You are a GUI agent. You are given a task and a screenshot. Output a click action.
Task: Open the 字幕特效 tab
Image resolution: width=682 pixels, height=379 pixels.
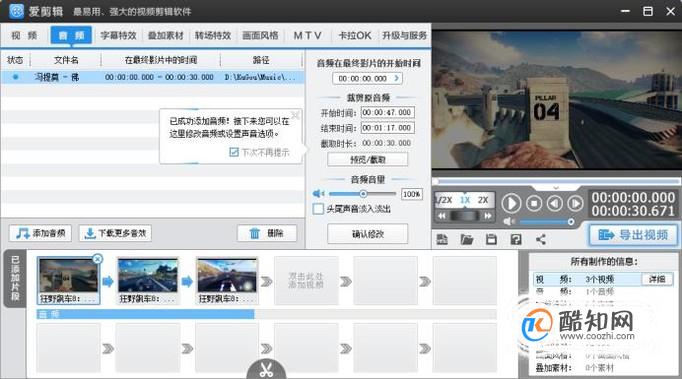[118, 36]
